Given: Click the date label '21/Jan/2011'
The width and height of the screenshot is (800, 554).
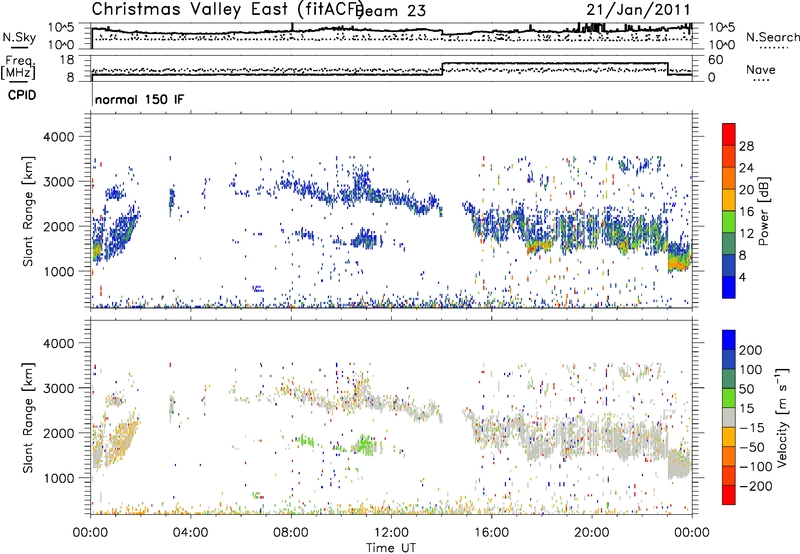Looking at the screenshot, I should [x=638, y=9].
